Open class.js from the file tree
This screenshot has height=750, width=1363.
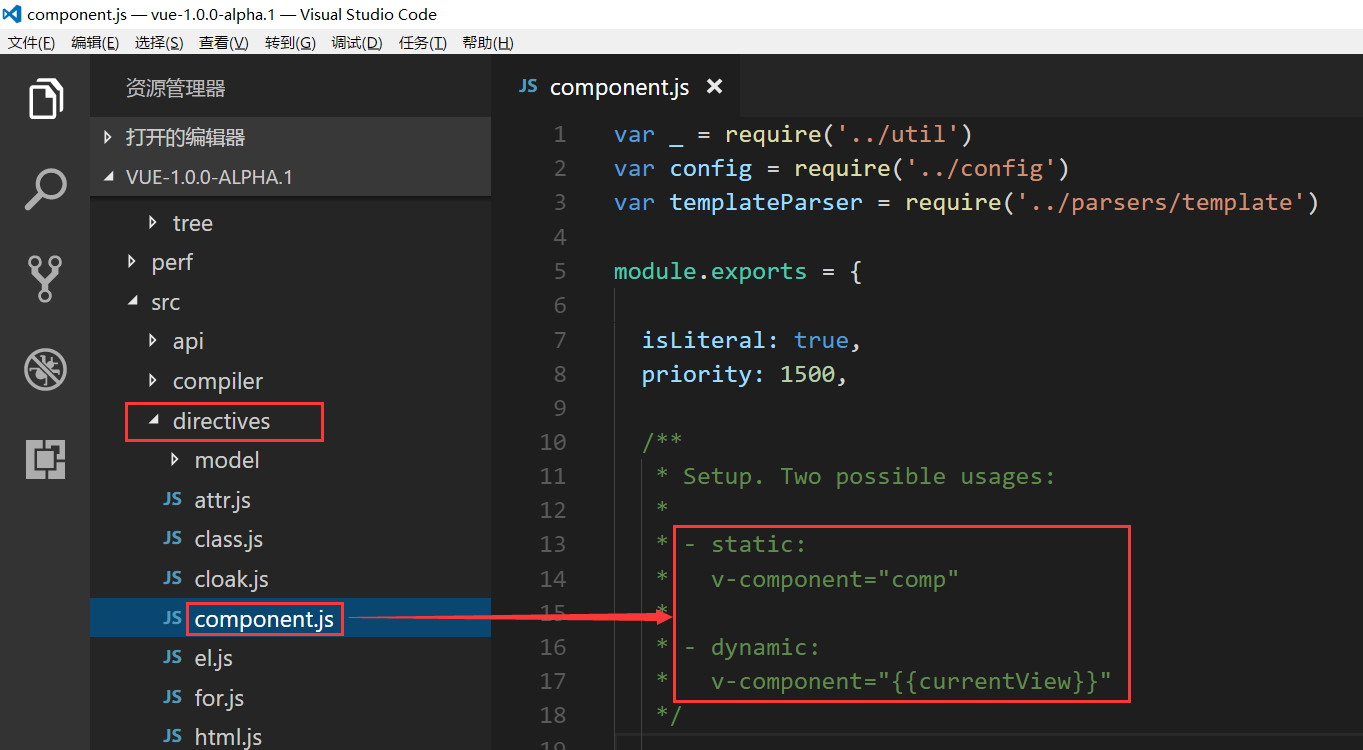[290, 539]
